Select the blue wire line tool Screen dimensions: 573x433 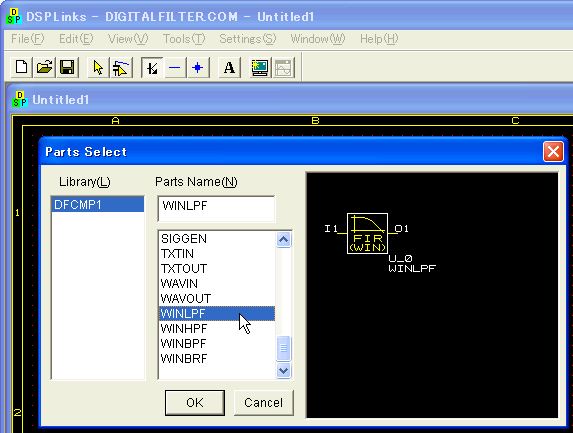click(x=175, y=67)
